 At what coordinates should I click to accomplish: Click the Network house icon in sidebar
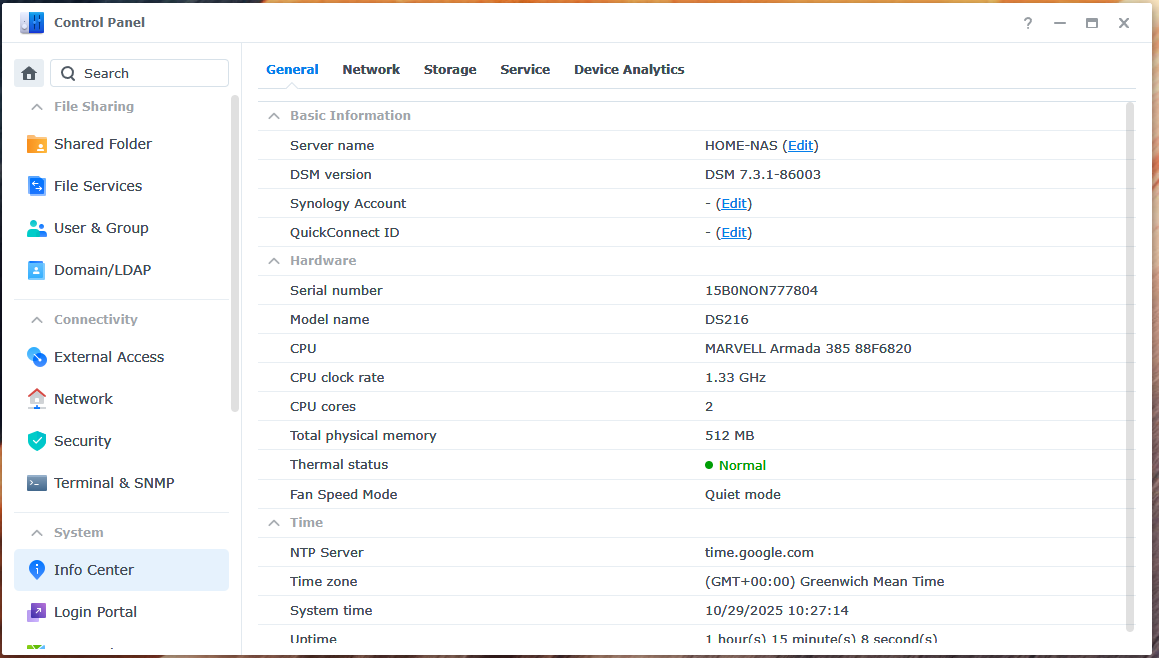click(x=36, y=399)
